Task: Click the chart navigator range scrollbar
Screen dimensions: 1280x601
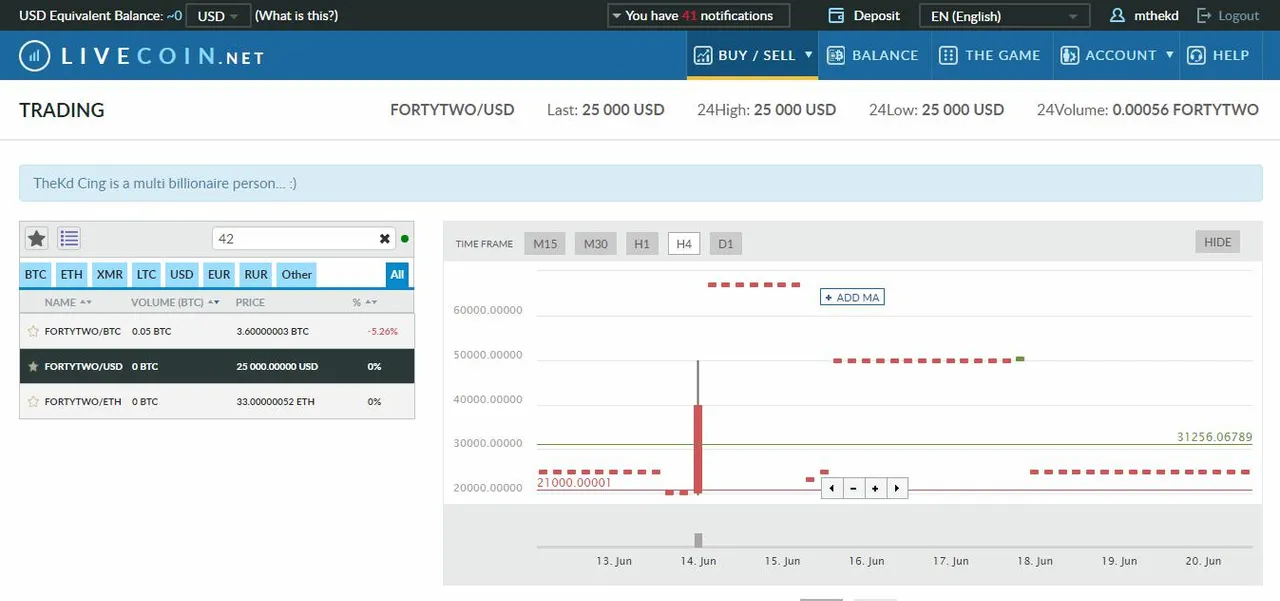Action: 894,547
